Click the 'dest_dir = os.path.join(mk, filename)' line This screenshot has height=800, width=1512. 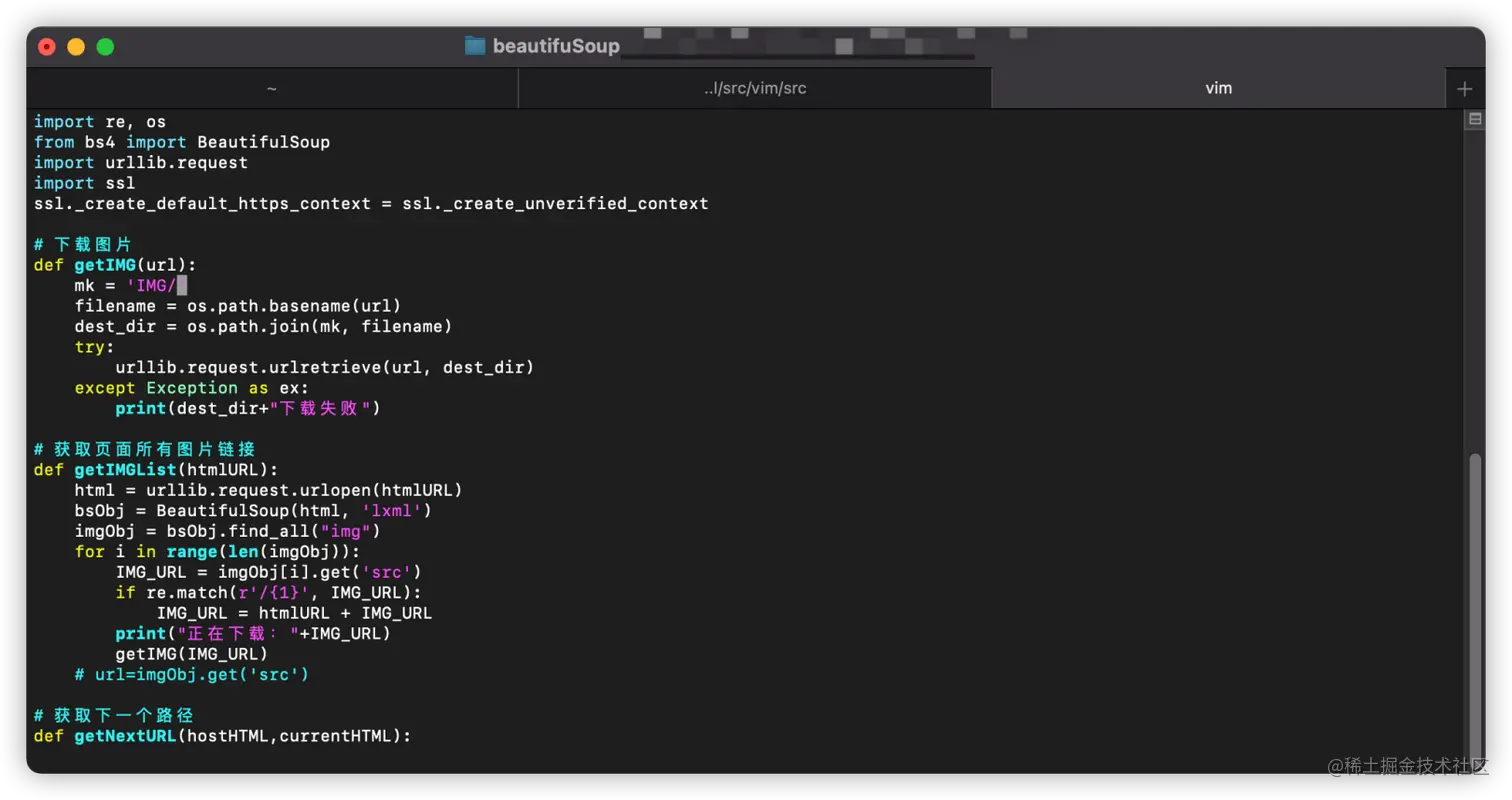click(x=263, y=326)
